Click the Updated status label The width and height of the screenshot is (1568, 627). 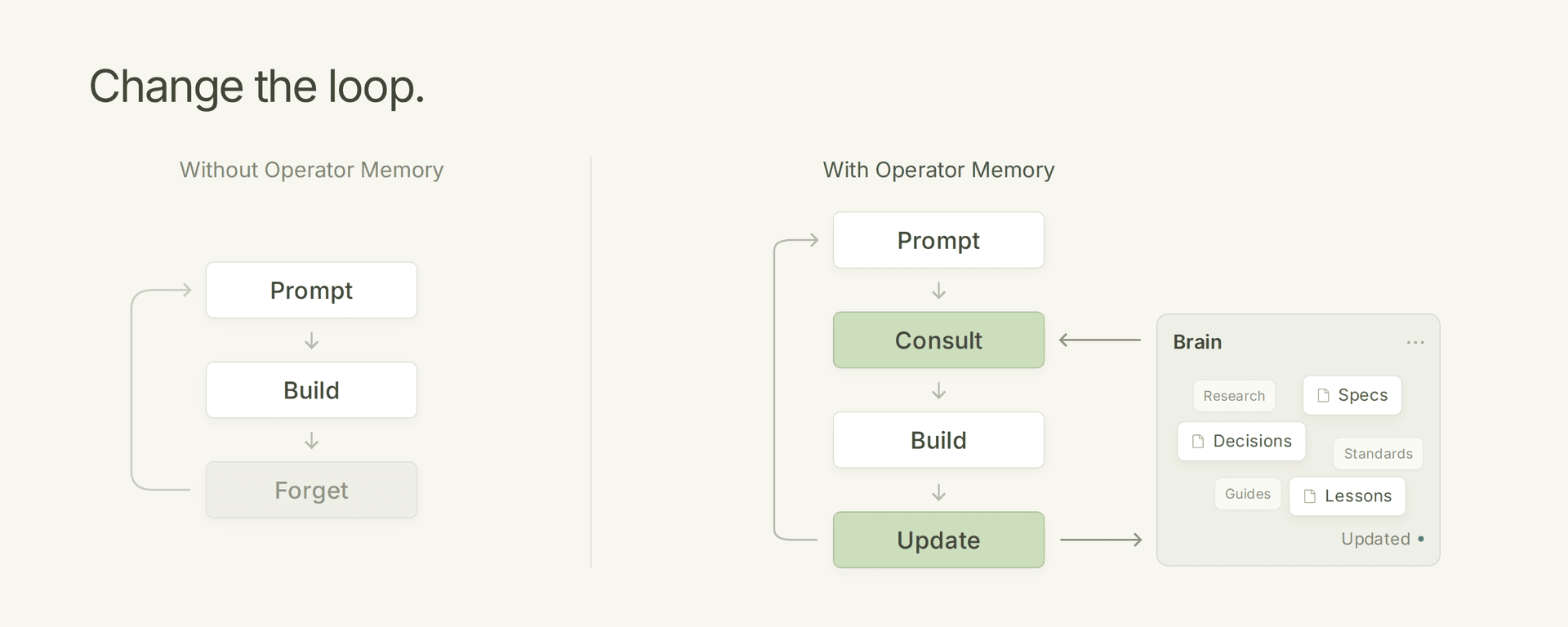click(x=1375, y=539)
